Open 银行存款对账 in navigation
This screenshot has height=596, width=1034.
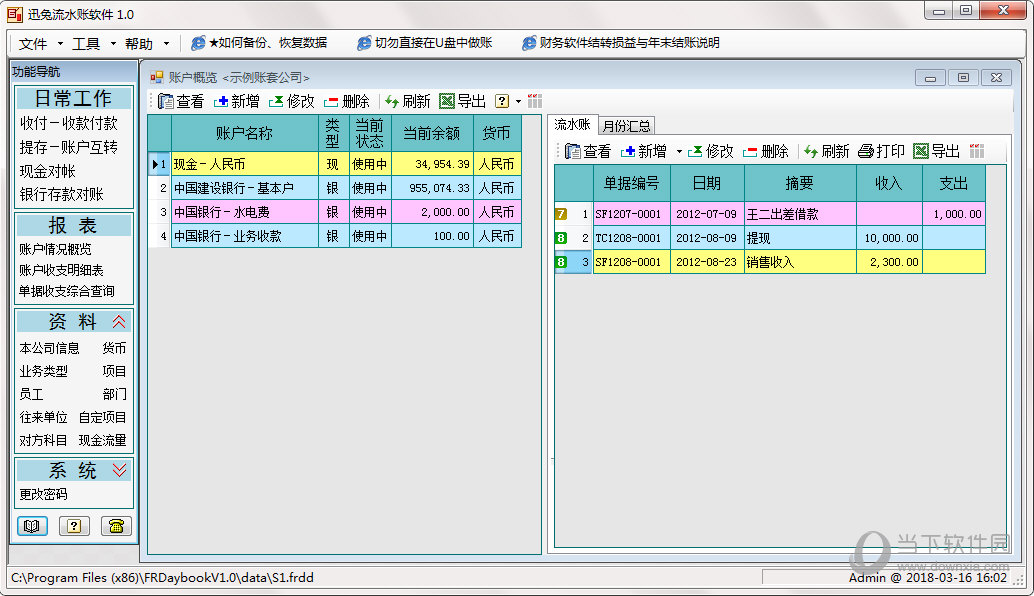[x=61, y=194]
